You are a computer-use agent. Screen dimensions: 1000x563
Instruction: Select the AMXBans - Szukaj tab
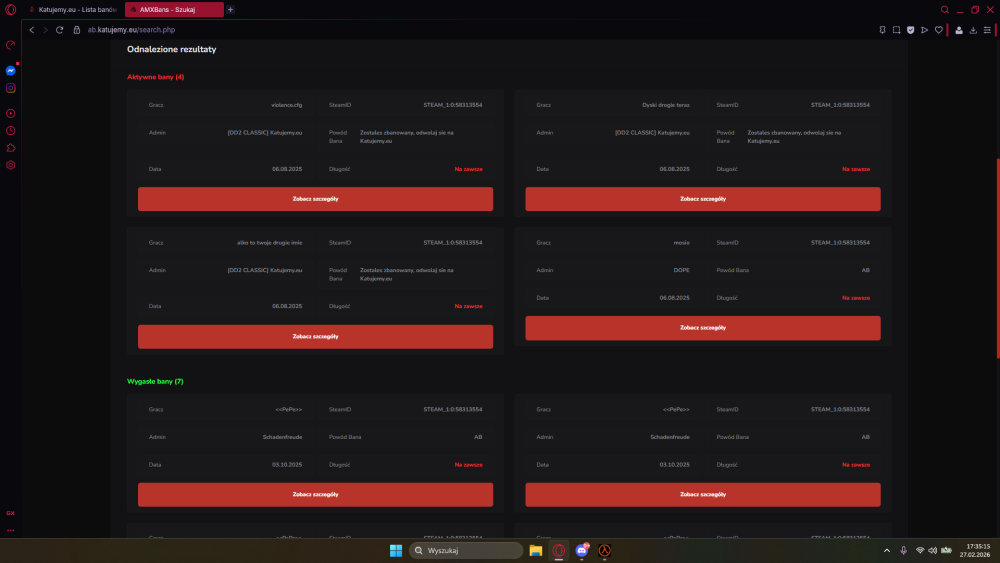click(x=174, y=10)
